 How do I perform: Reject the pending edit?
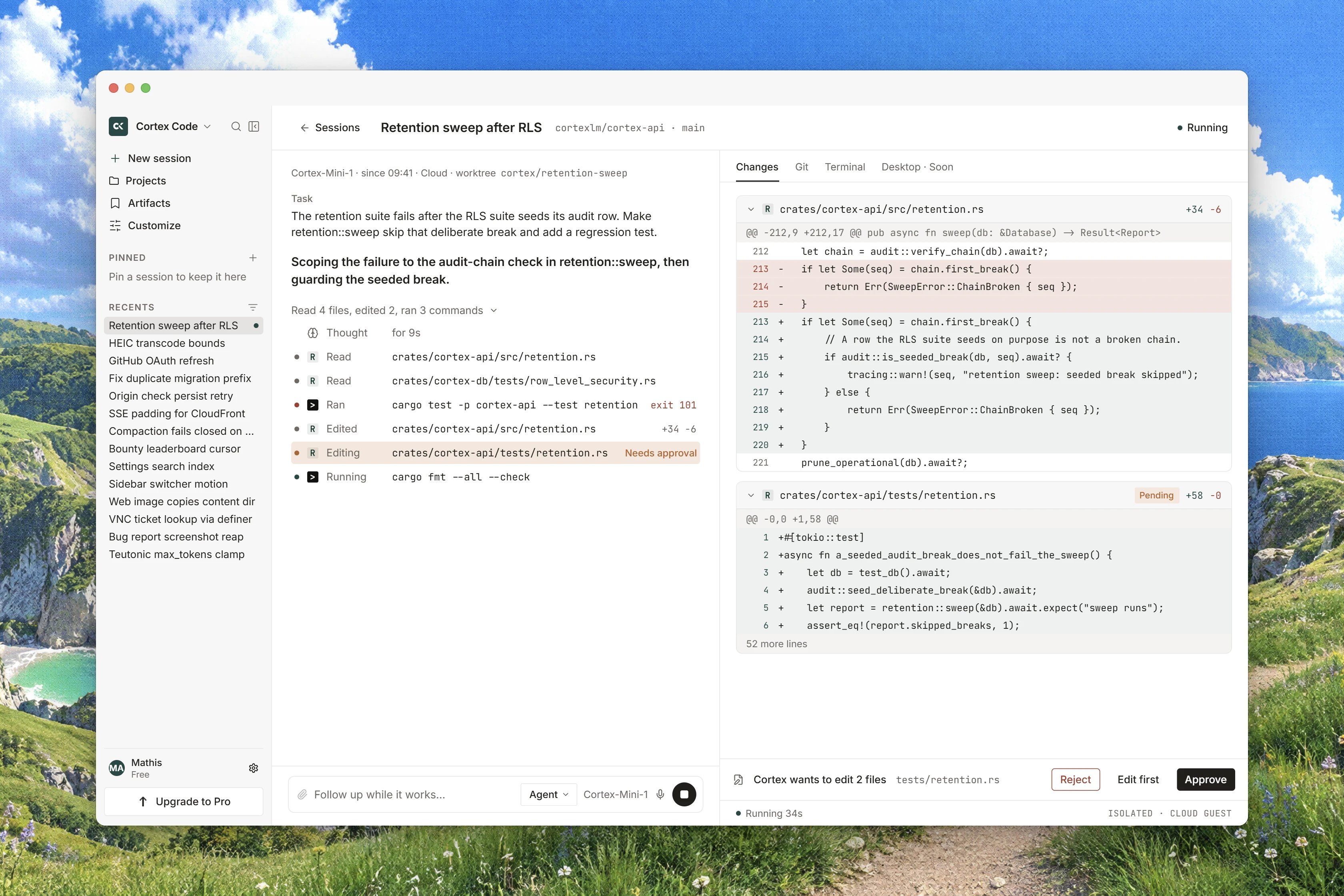pos(1076,780)
